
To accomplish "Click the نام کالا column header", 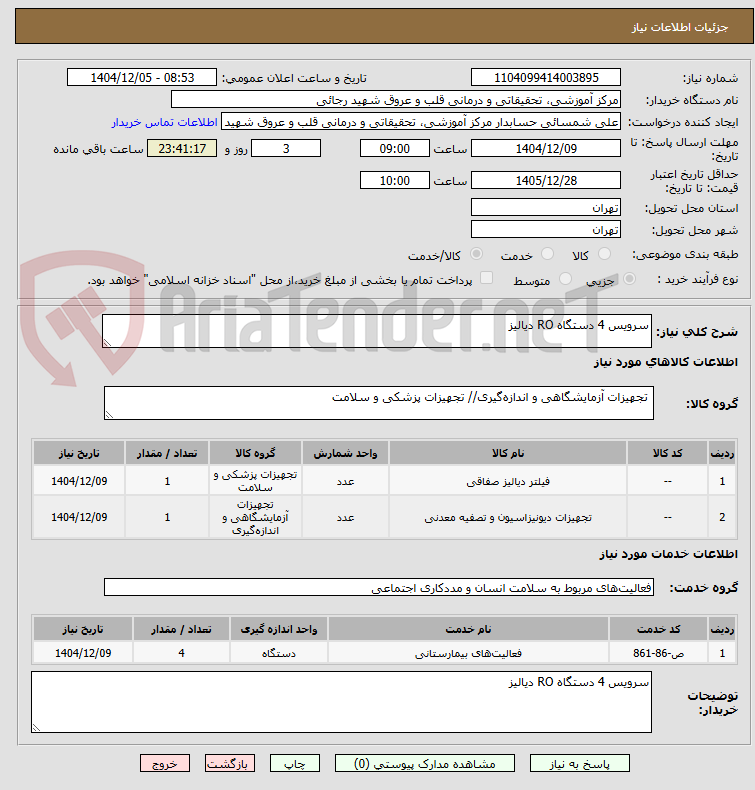I will [508, 453].
